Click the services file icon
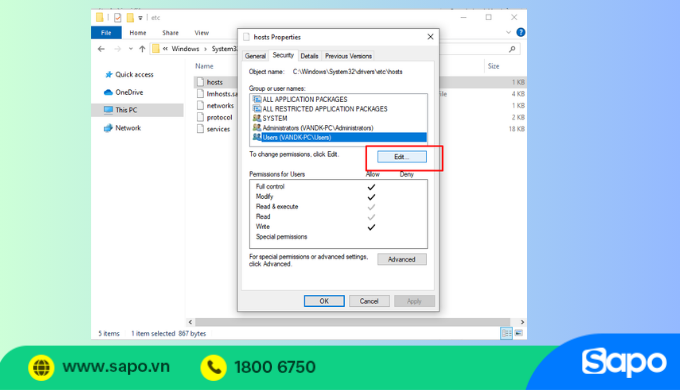This screenshot has width=680, height=390. click(x=200, y=129)
